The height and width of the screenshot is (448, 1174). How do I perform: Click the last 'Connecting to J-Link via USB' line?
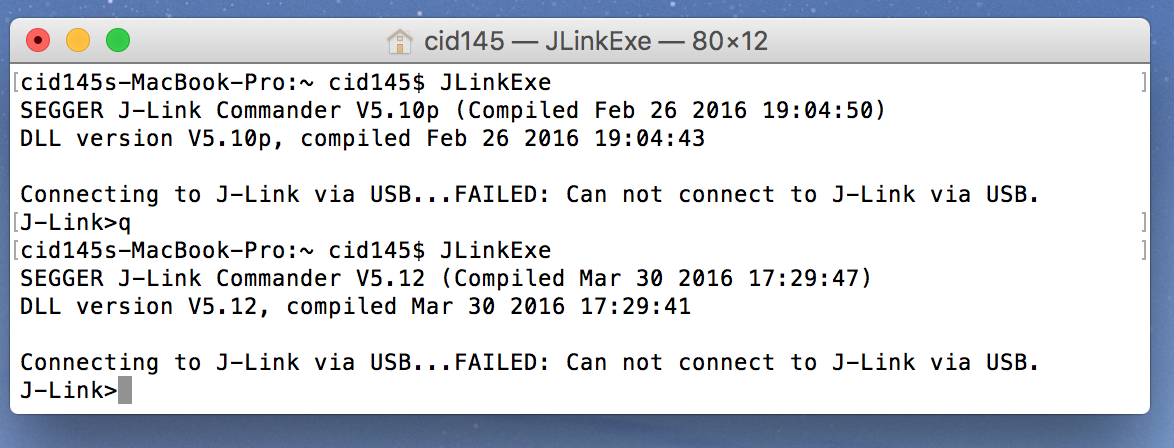click(529, 363)
